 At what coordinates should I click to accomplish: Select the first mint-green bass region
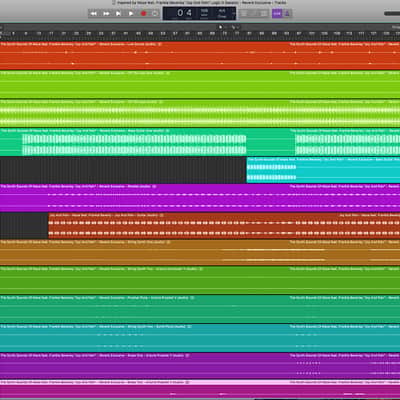point(144,142)
